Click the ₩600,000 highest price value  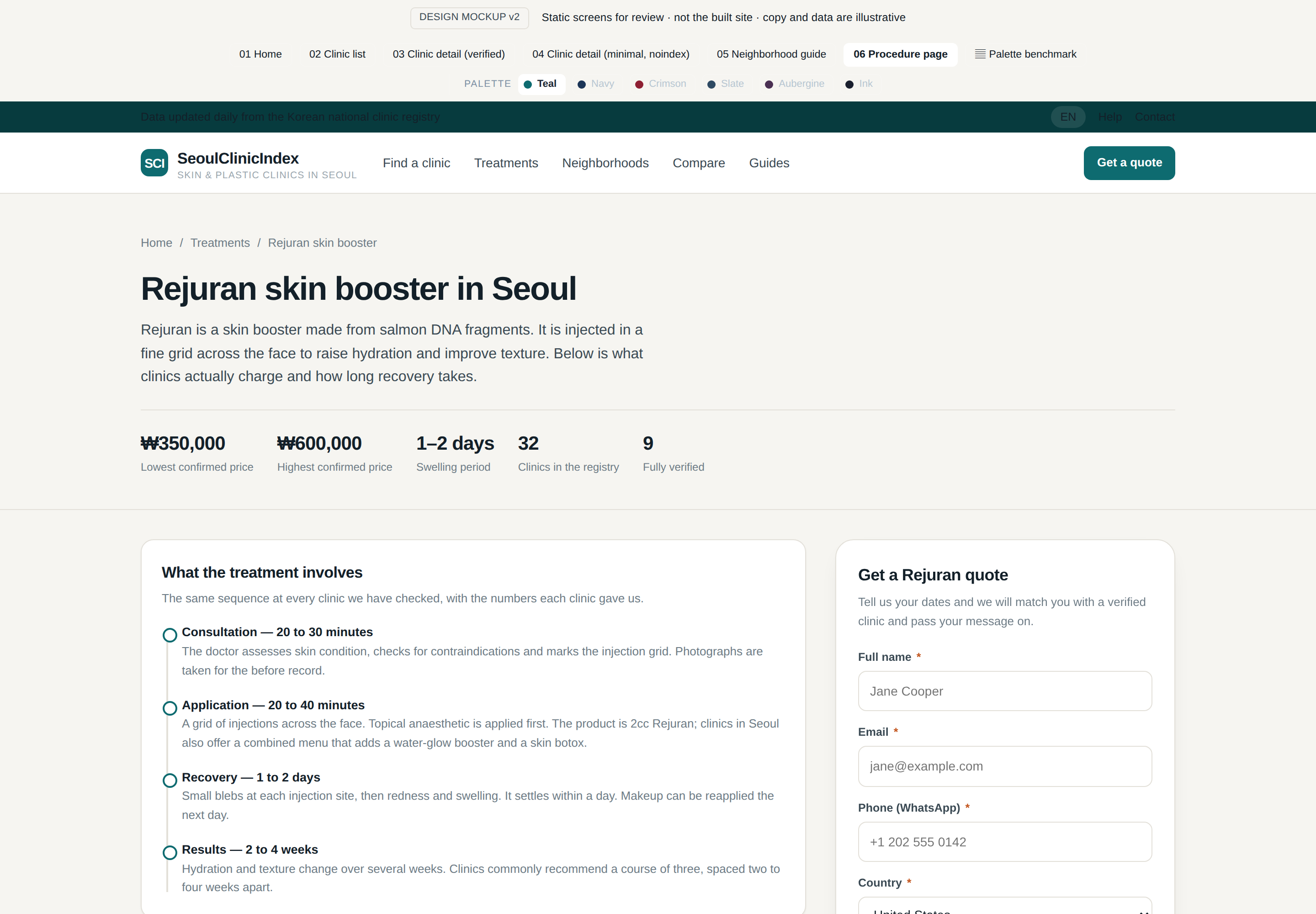(319, 443)
